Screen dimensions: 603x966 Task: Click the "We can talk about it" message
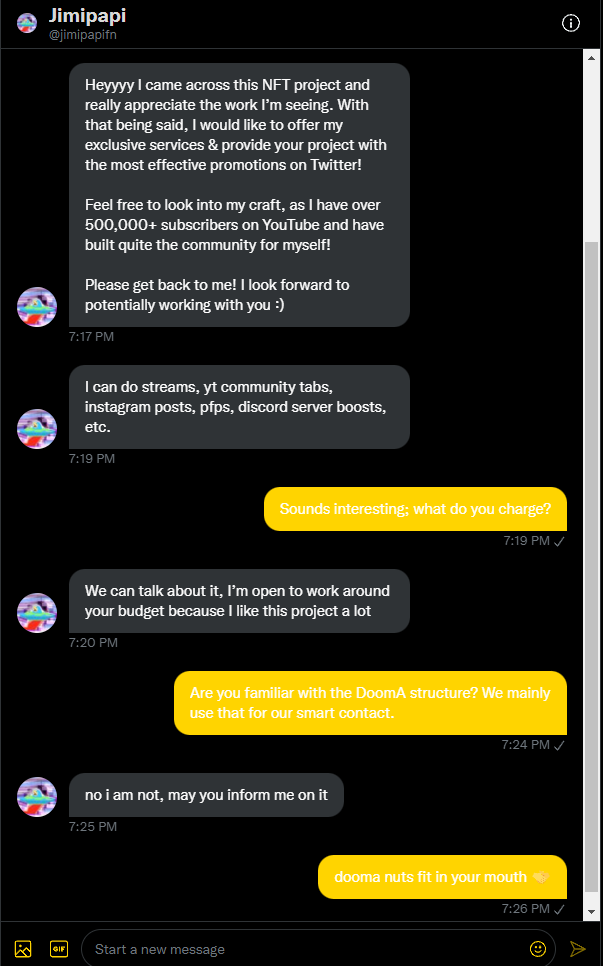point(239,601)
